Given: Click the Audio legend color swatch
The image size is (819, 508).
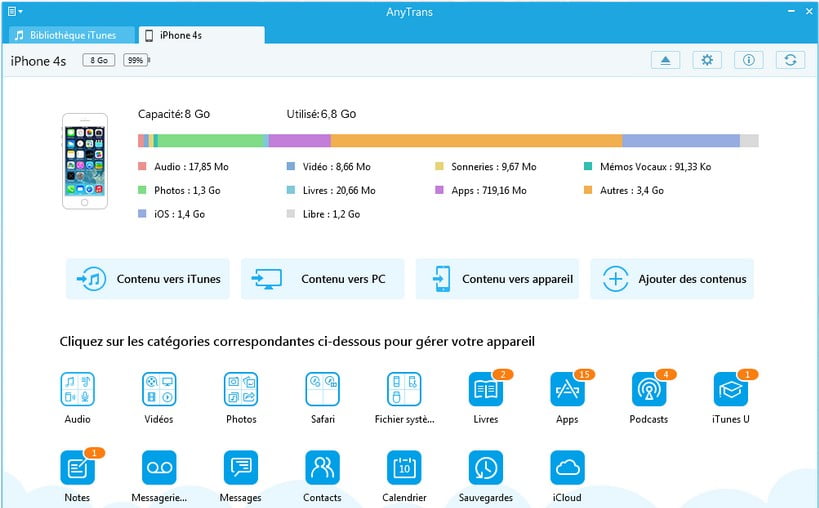Looking at the screenshot, I should [x=142, y=166].
